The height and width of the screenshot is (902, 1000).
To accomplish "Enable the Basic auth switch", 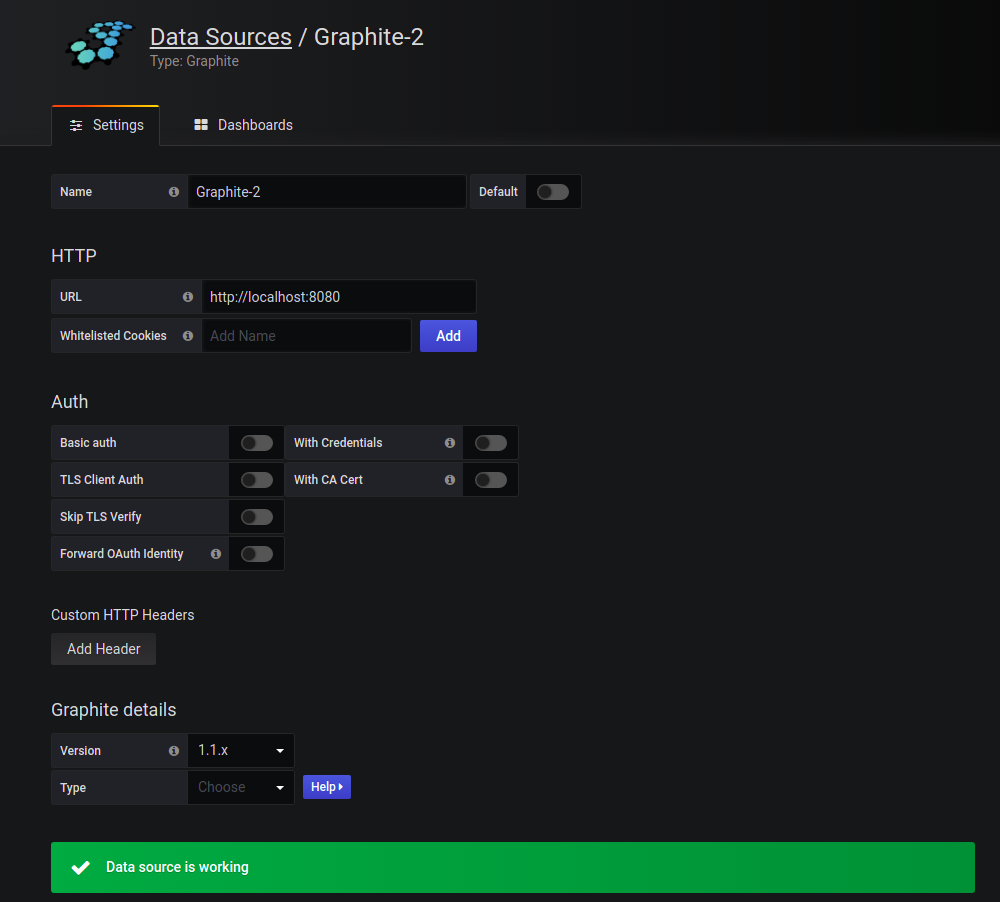I will pyautogui.click(x=257, y=443).
